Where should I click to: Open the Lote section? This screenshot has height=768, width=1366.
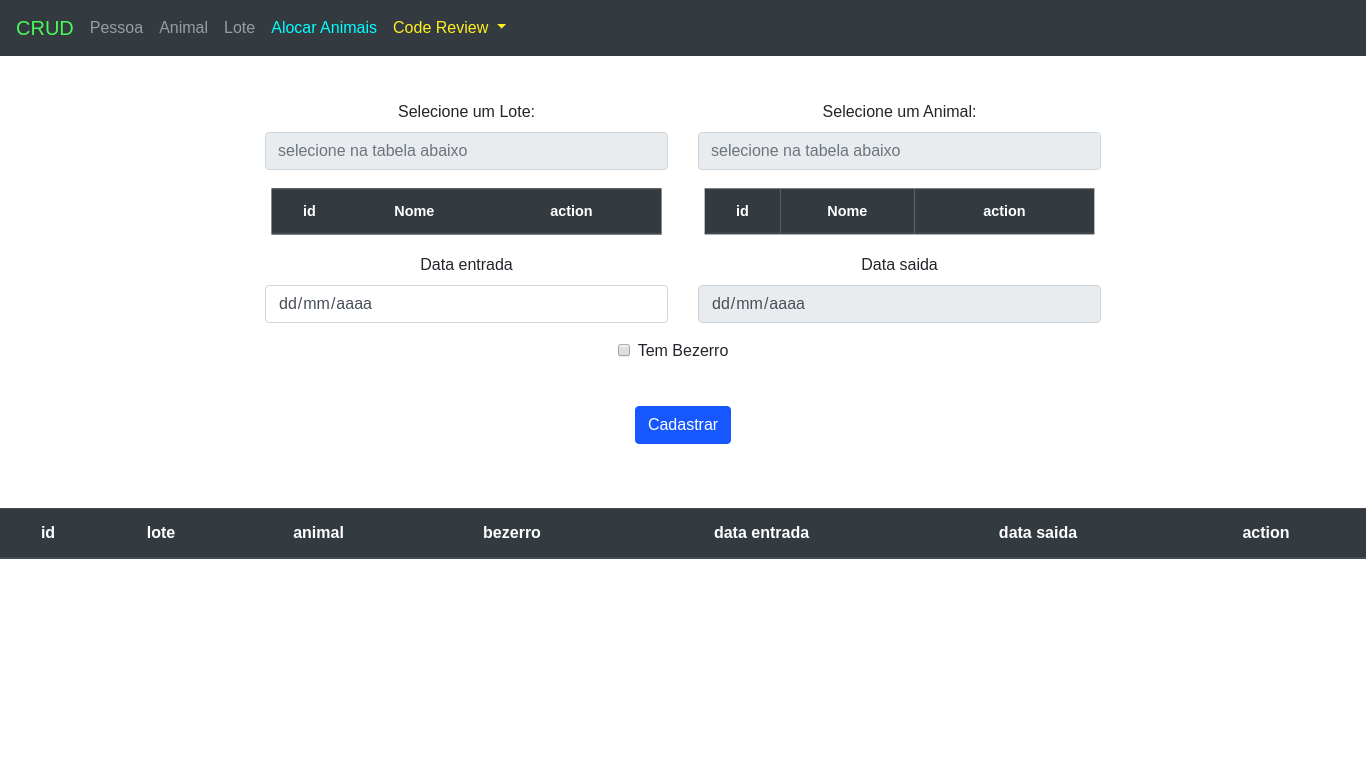[239, 27]
